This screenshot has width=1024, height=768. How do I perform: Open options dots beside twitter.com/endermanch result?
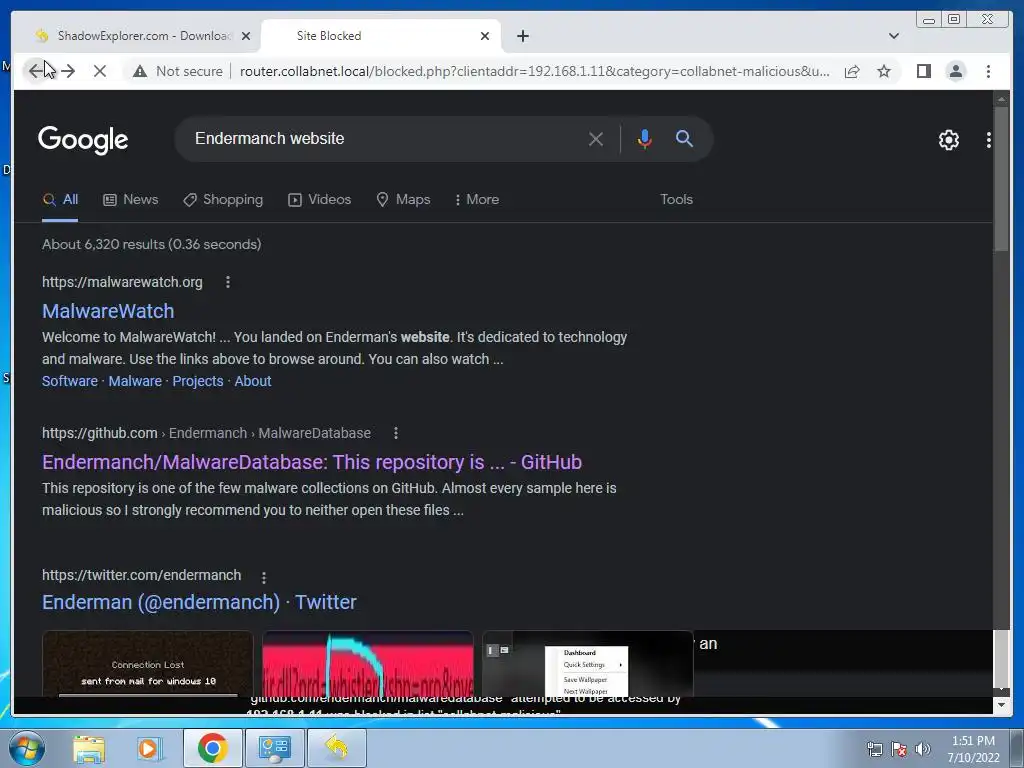(264, 577)
